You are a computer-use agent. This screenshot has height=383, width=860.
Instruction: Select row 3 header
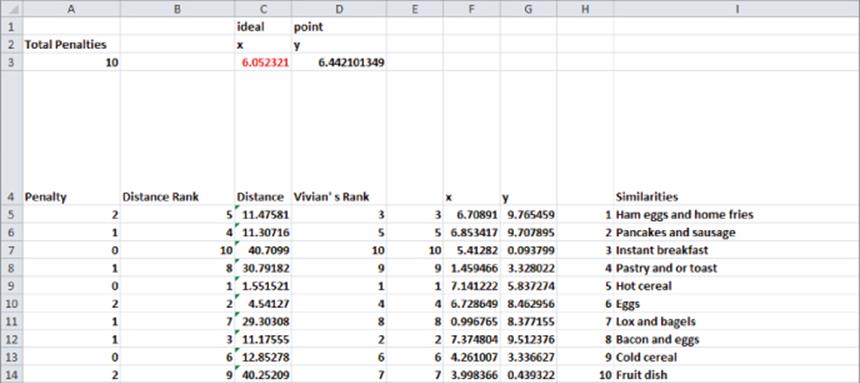click(x=12, y=63)
